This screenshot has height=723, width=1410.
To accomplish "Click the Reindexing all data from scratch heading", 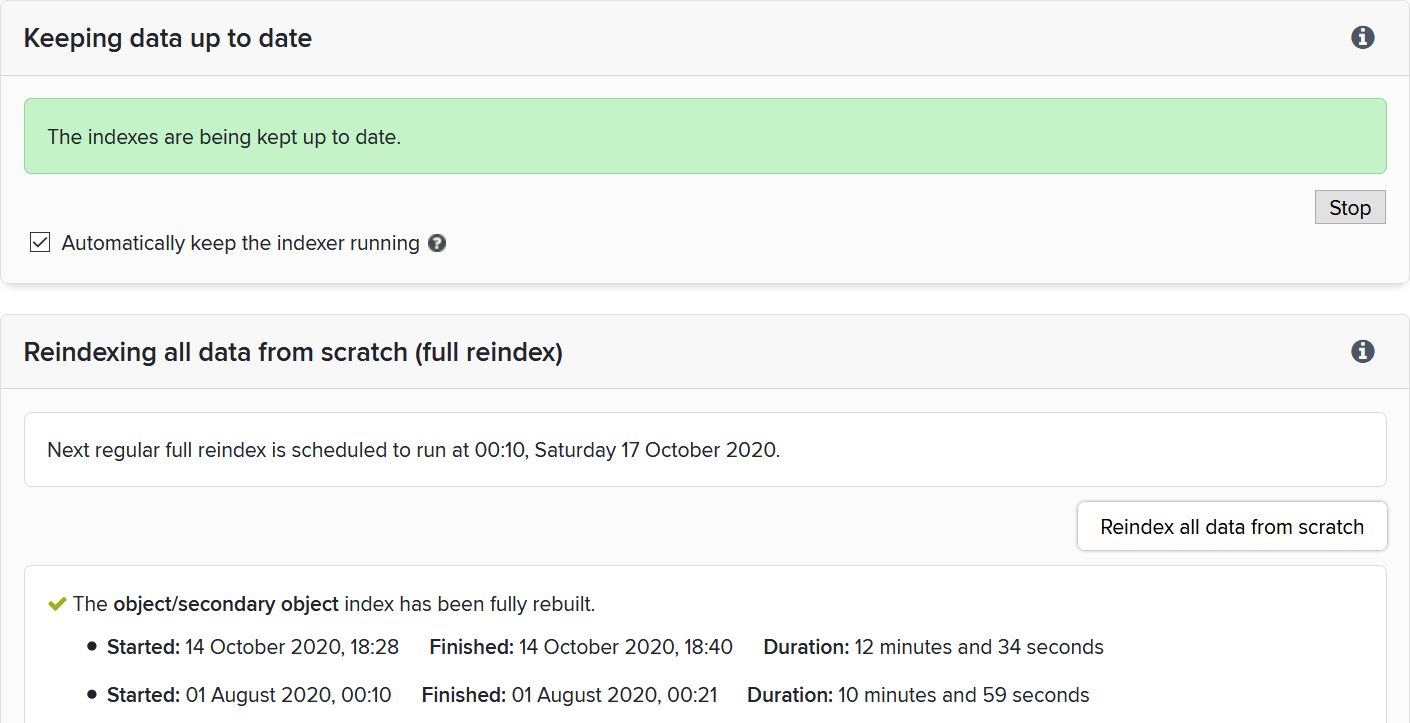I will tap(293, 352).
